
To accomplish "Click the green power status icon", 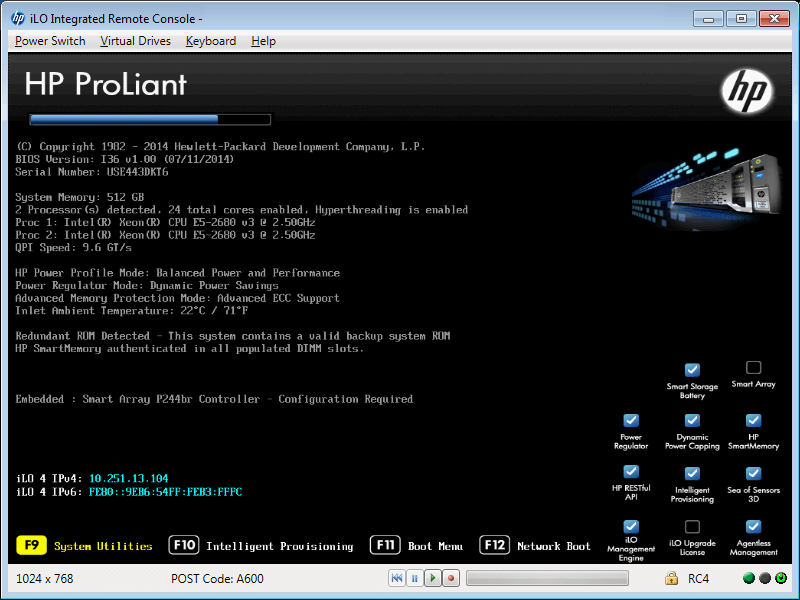I will [x=781, y=578].
